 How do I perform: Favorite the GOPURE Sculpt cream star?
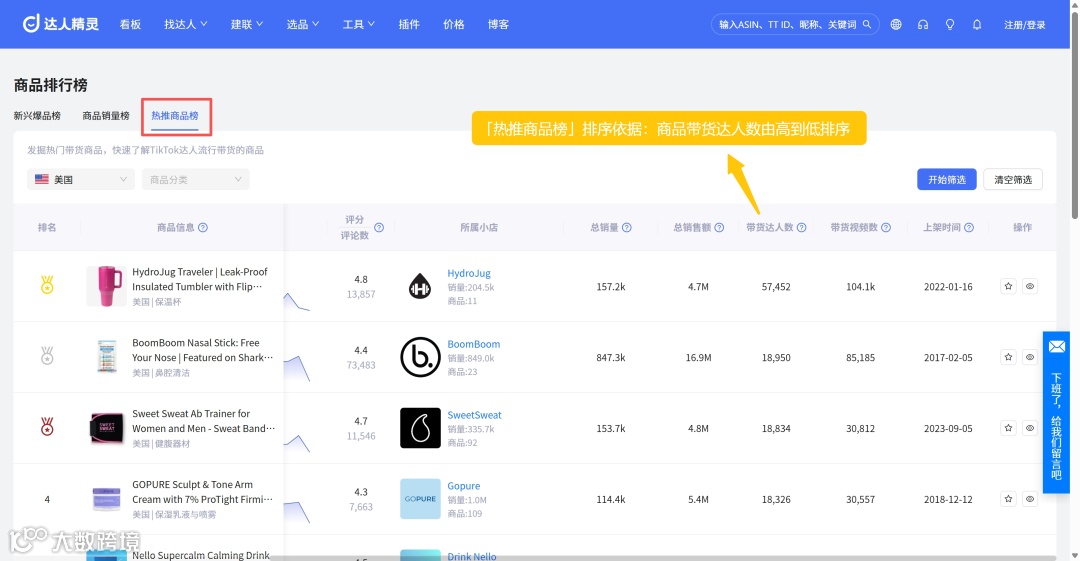tap(1008, 499)
